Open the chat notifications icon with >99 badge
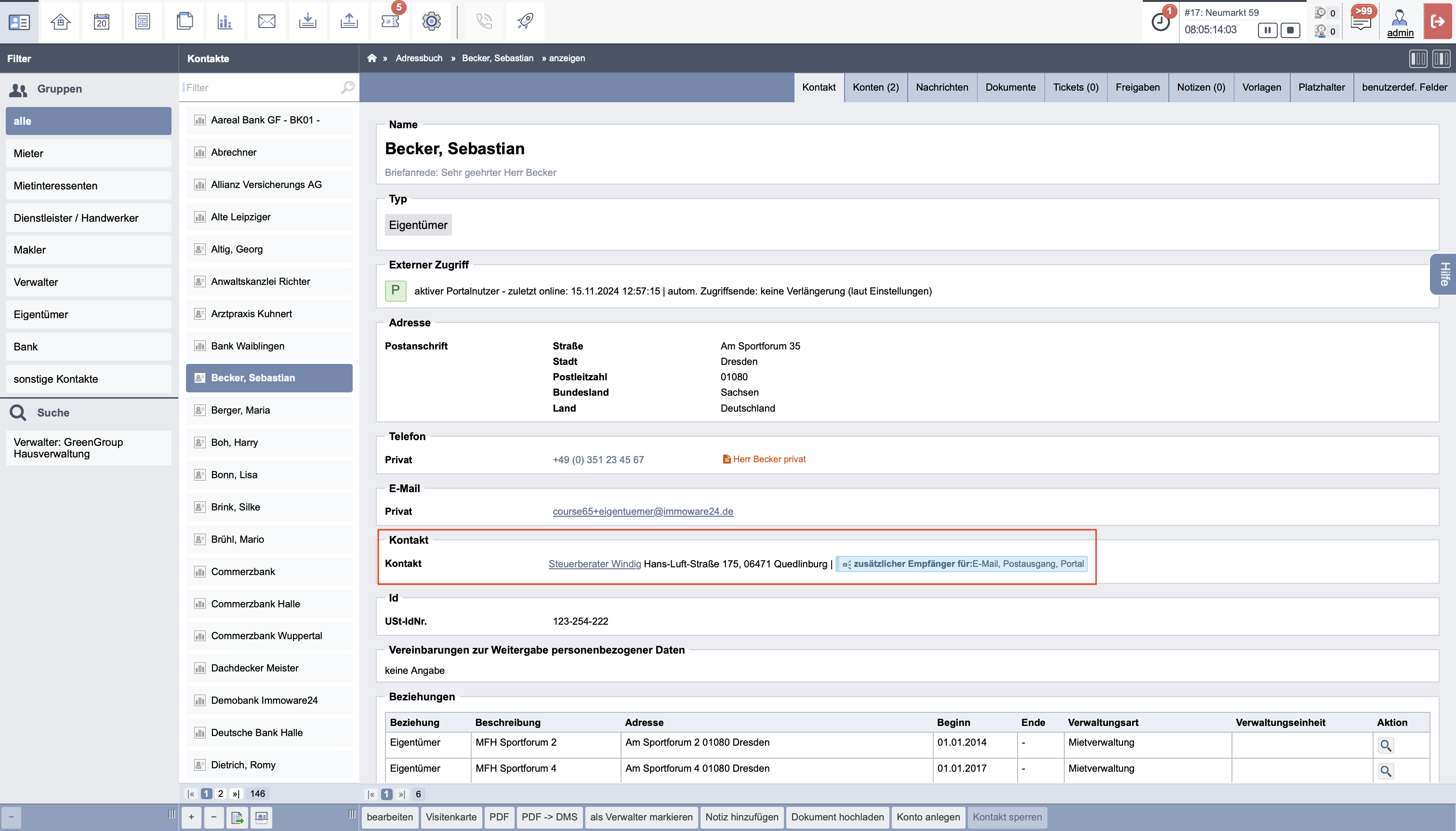This screenshot has width=1456, height=831. pos(1361,21)
